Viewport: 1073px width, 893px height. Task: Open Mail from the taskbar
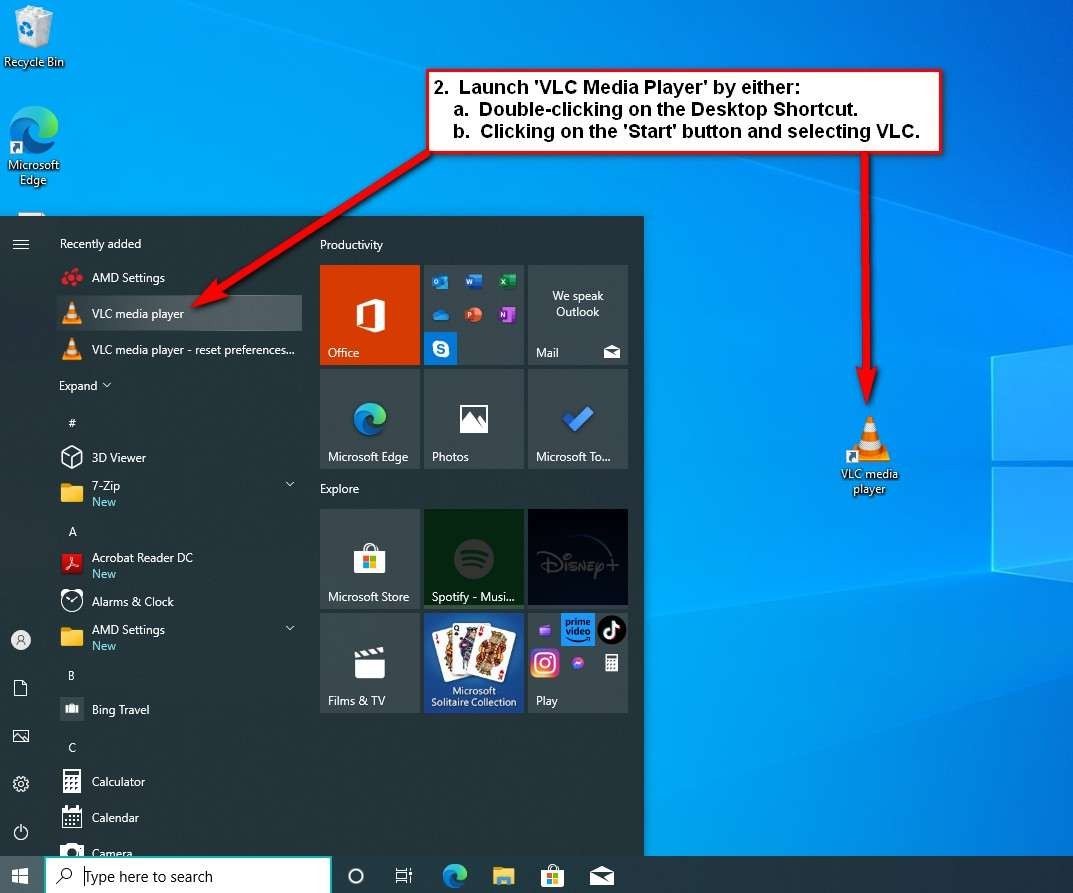602,875
